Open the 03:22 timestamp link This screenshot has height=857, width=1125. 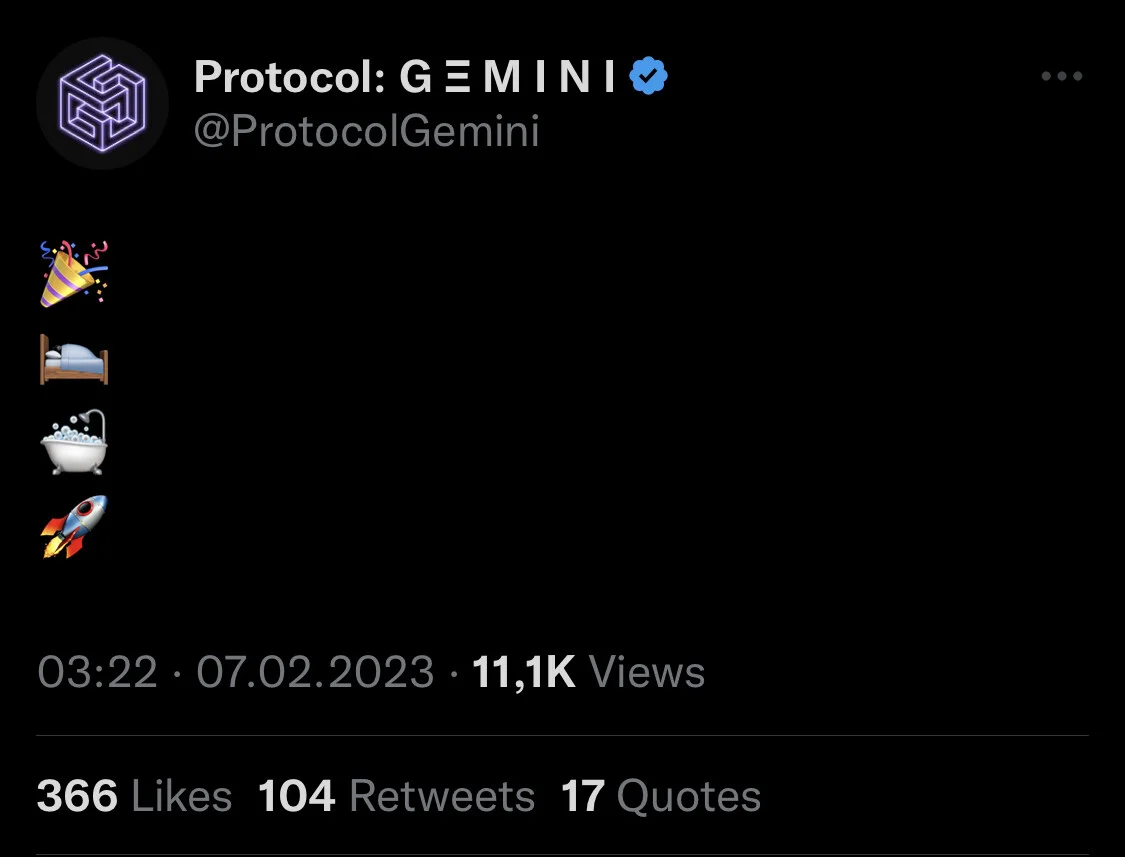coord(98,673)
